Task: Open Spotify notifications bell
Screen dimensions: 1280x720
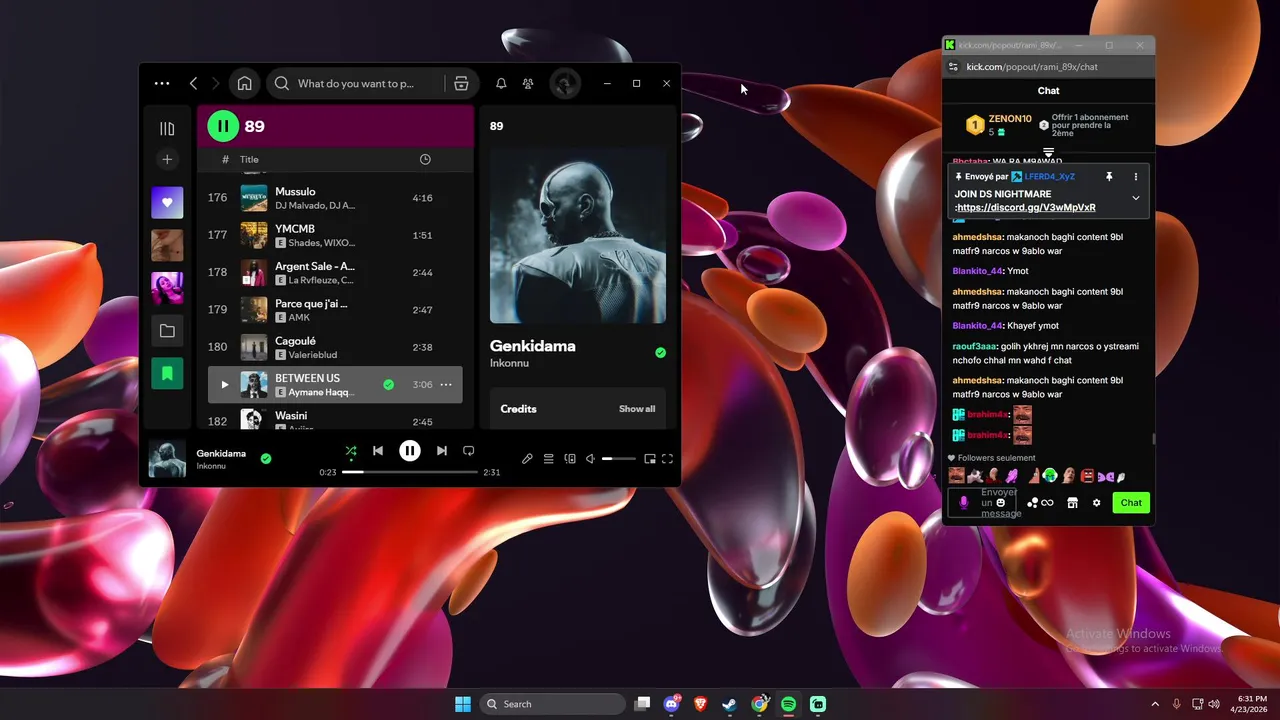Action: [x=501, y=84]
